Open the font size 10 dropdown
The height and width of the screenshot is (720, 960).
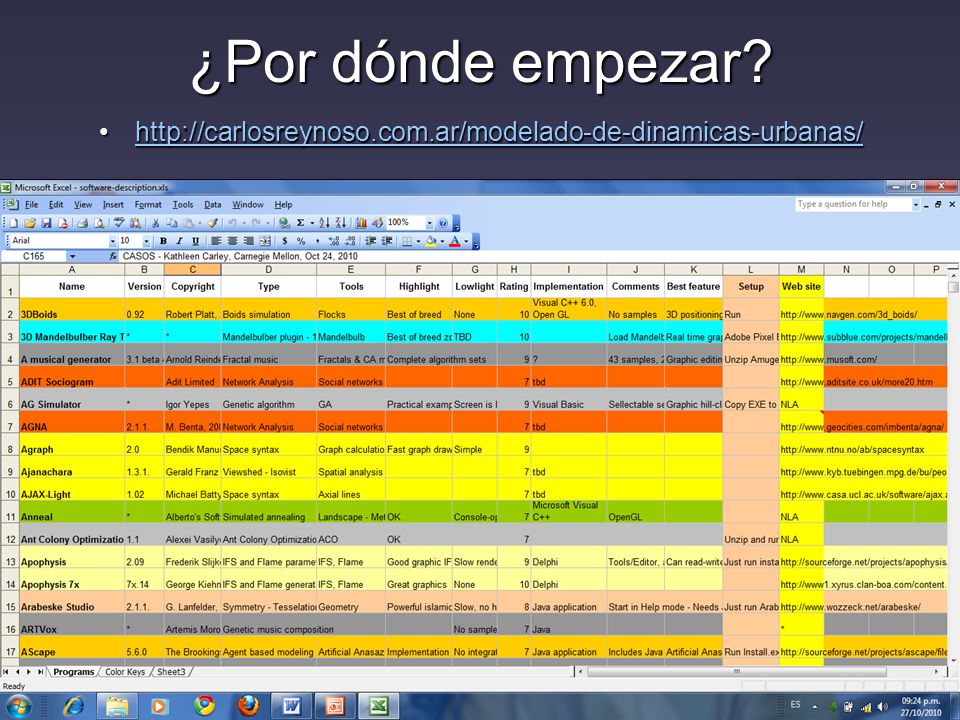click(146, 241)
